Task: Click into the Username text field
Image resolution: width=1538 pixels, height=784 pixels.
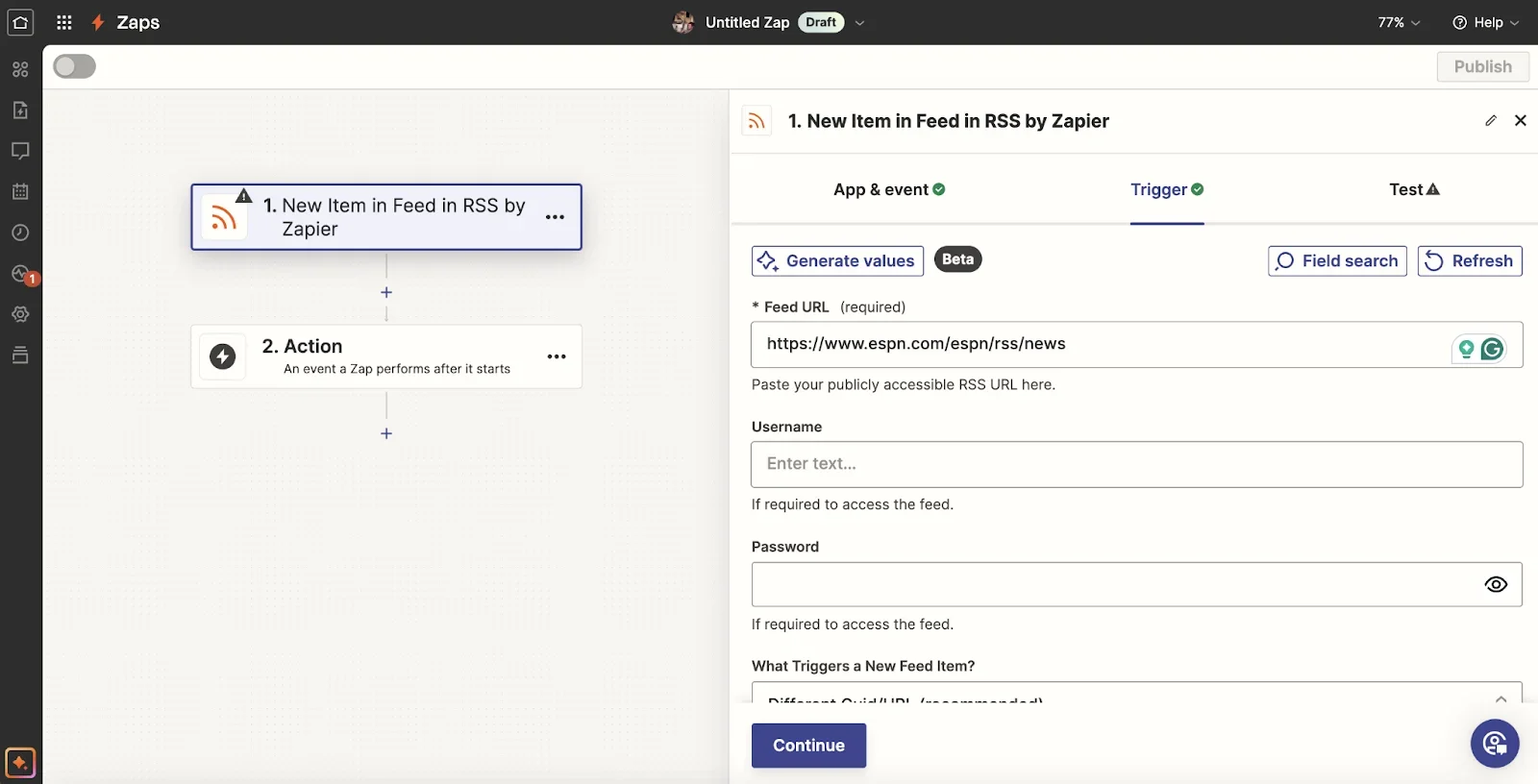Action: [x=1136, y=464]
